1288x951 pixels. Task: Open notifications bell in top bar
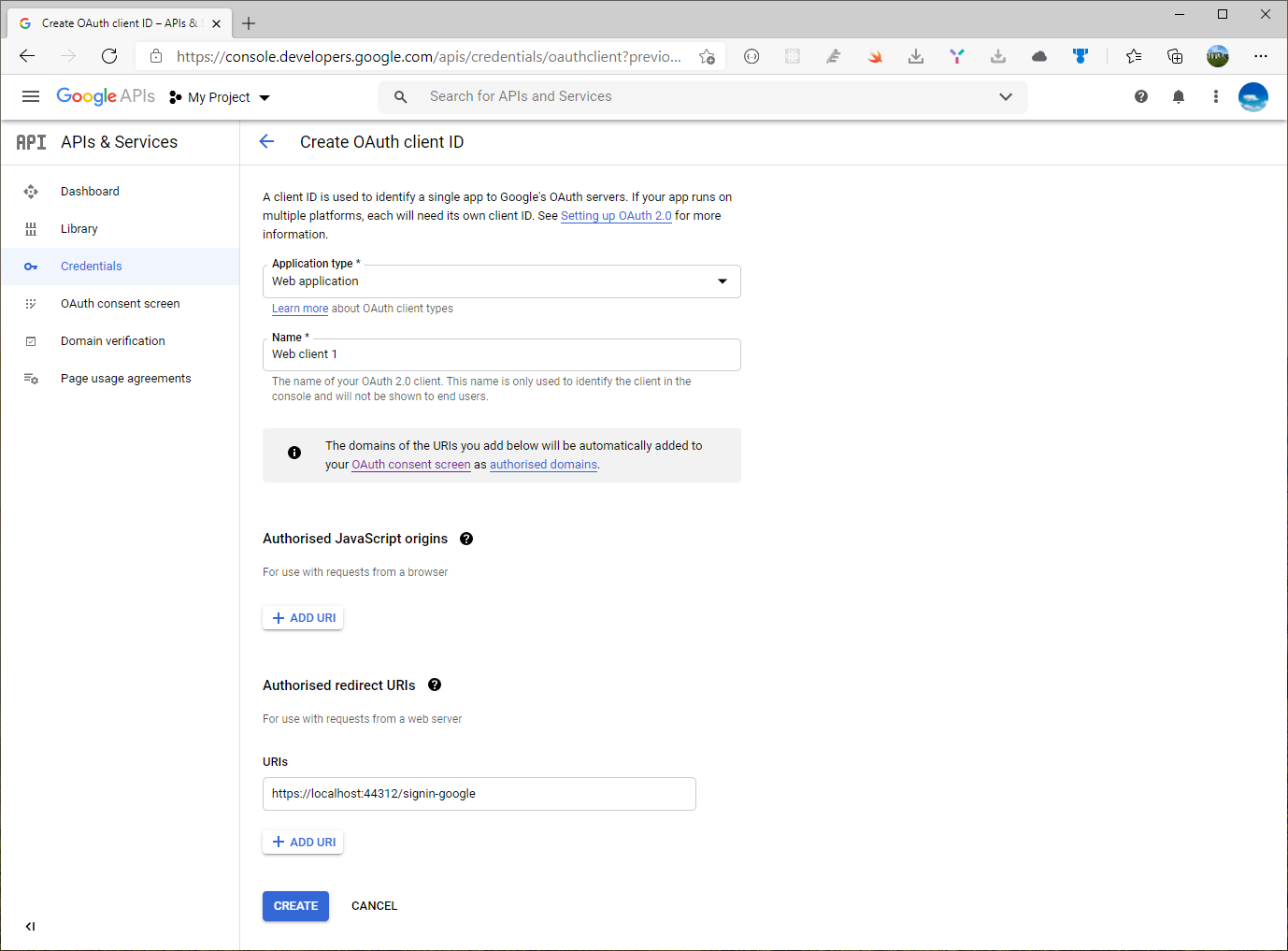[1178, 96]
